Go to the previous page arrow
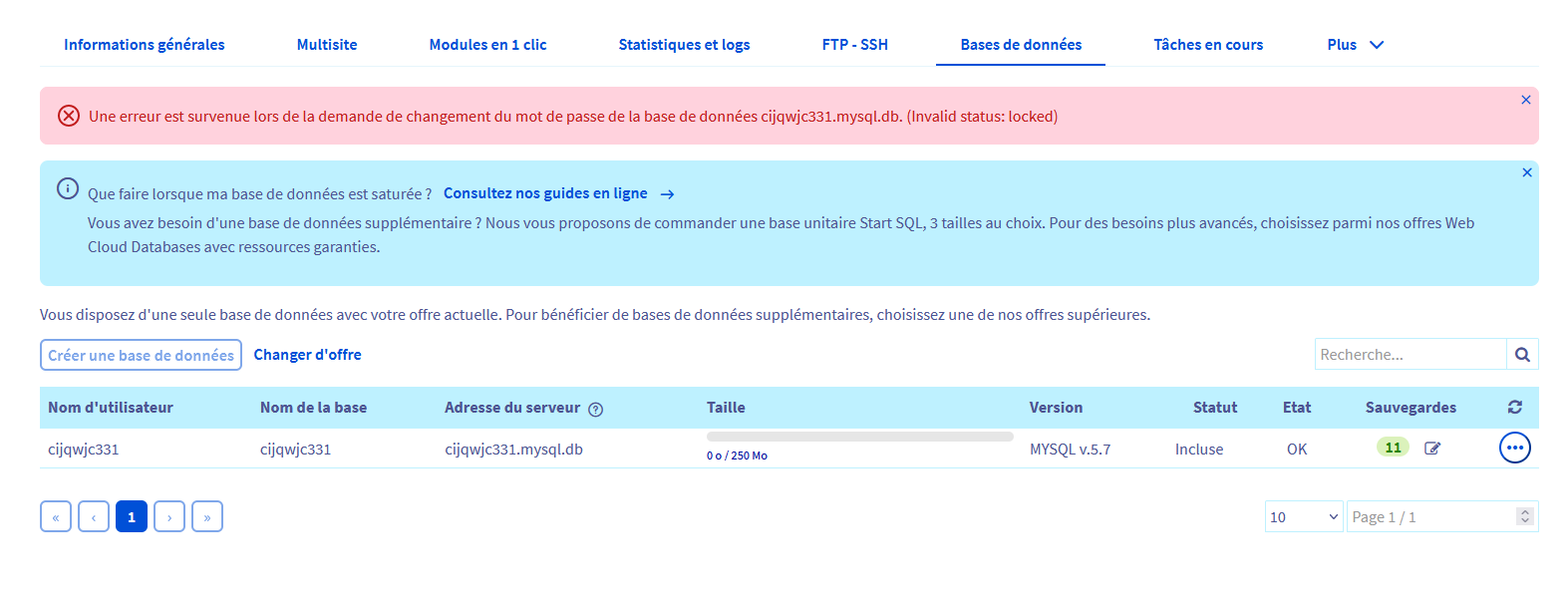Image resolution: width=1568 pixels, height=606 pixels. pyautogui.click(x=94, y=516)
